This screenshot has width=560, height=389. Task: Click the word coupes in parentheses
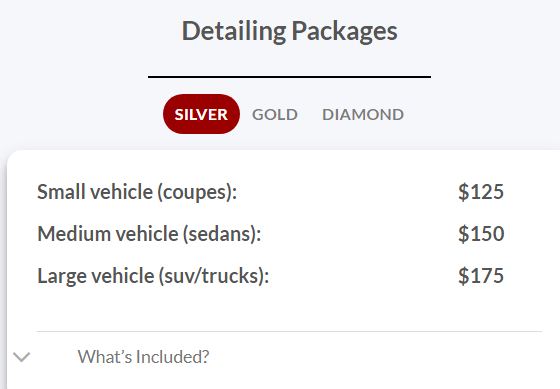coord(195,193)
